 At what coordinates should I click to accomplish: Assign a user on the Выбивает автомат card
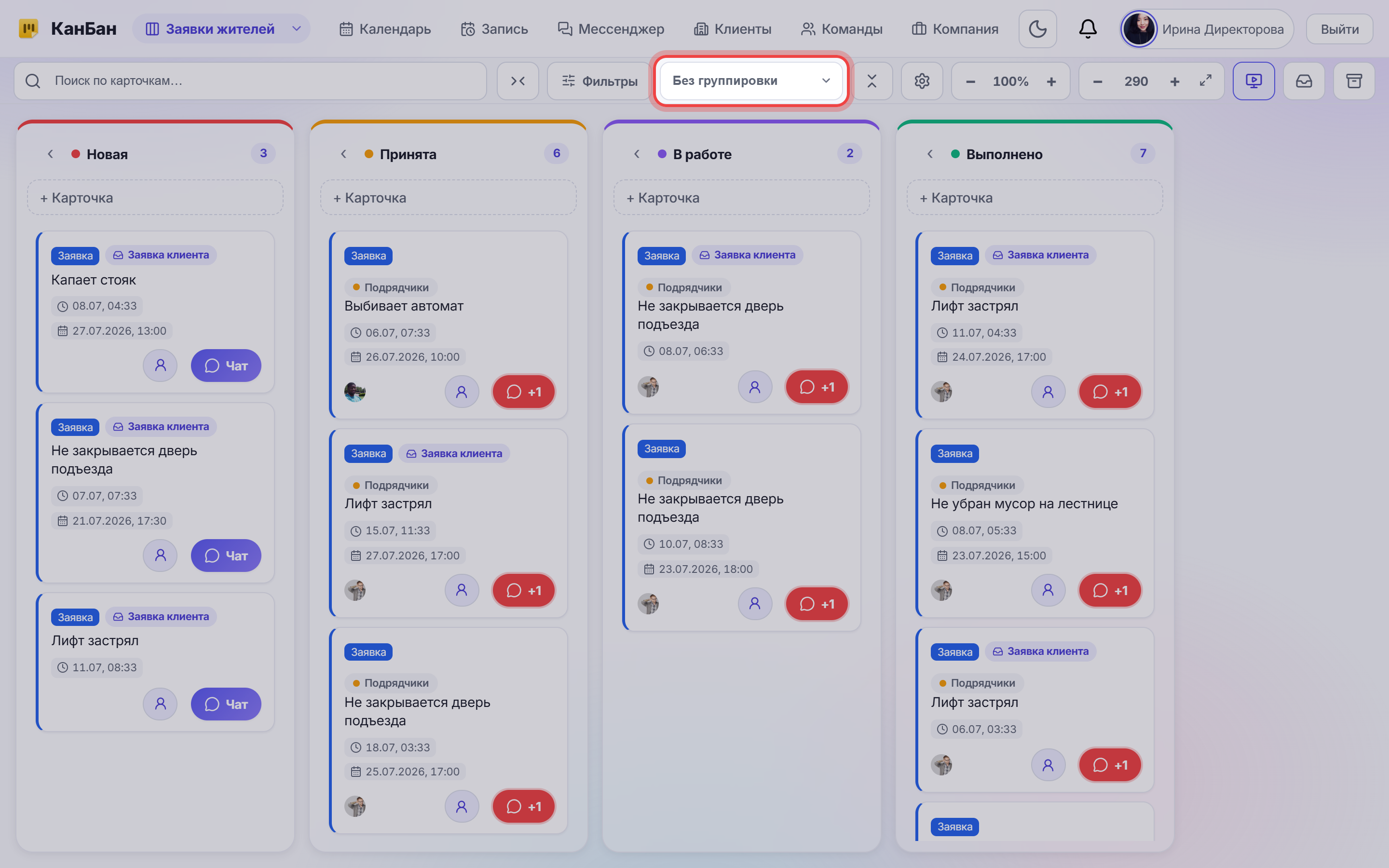tap(462, 392)
